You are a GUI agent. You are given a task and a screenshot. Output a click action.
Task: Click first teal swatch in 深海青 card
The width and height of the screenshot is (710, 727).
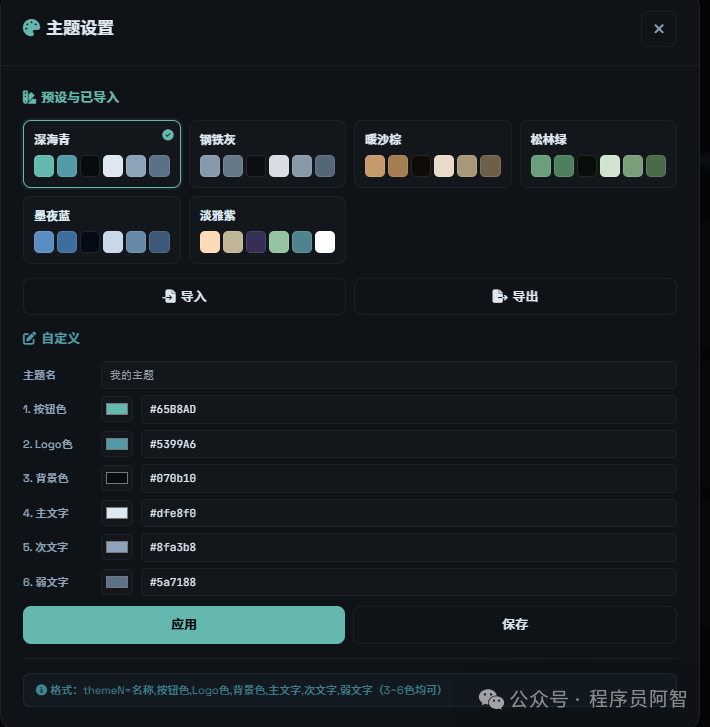[x=44, y=166]
